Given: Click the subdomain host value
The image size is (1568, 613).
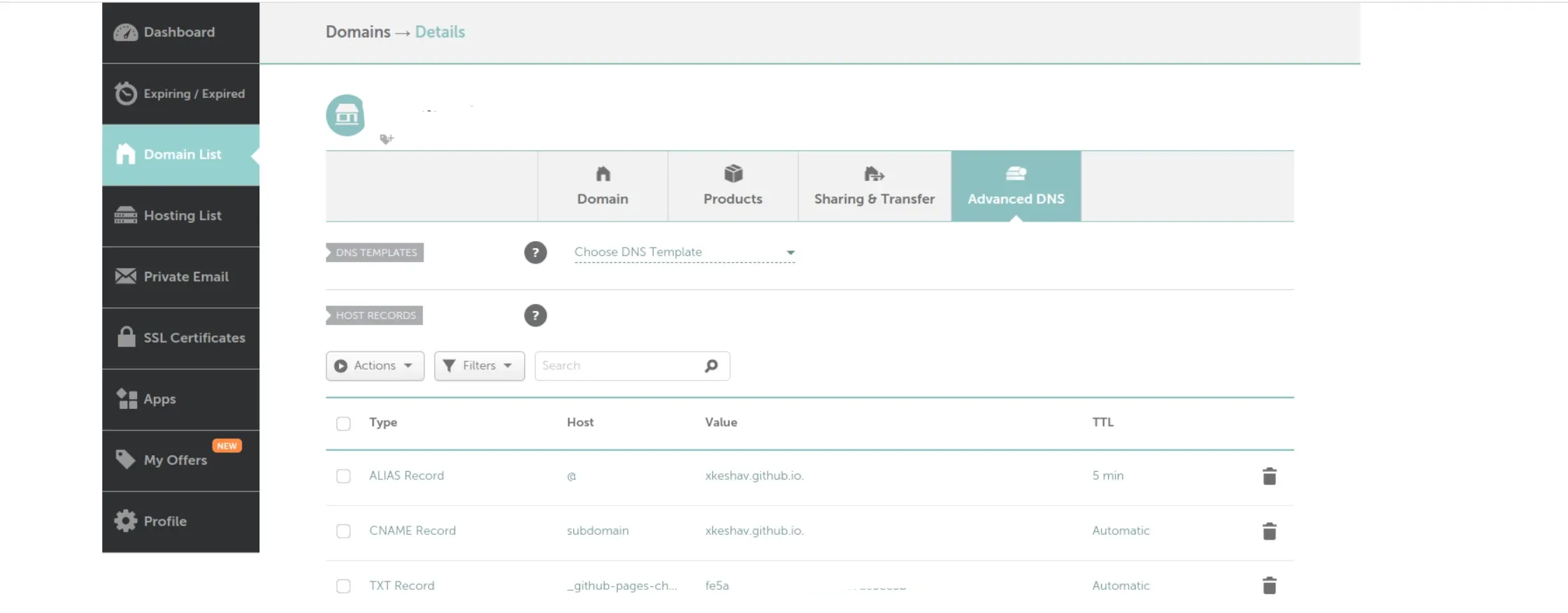Looking at the screenshot, I should tap(598, 531).
